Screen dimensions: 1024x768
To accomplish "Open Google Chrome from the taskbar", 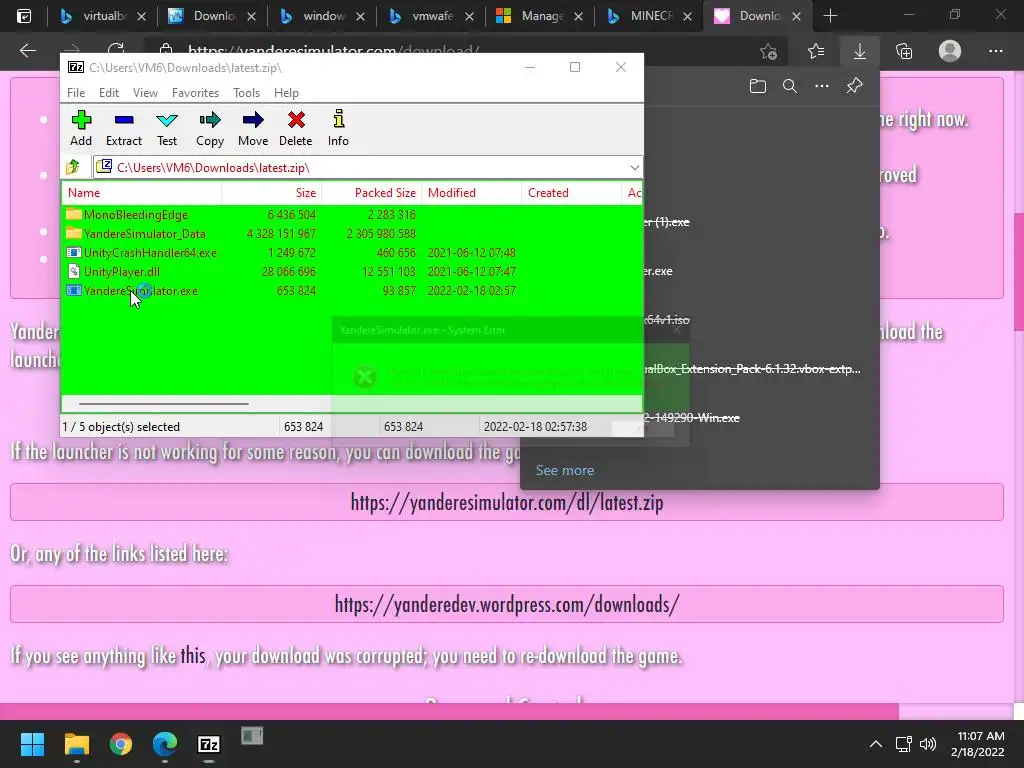I will 121,744.
